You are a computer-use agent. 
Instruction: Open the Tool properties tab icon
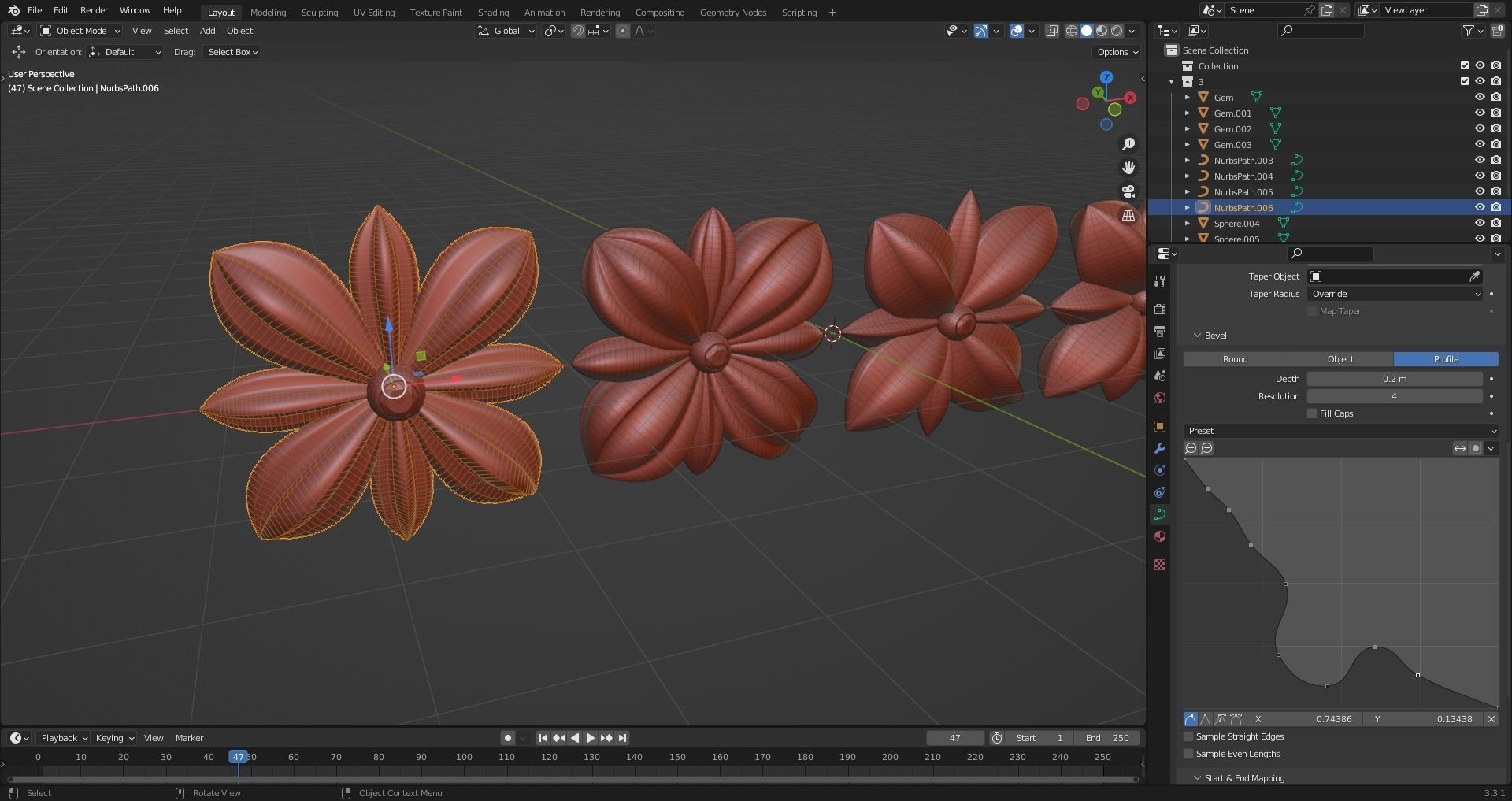click(1159, 281)
